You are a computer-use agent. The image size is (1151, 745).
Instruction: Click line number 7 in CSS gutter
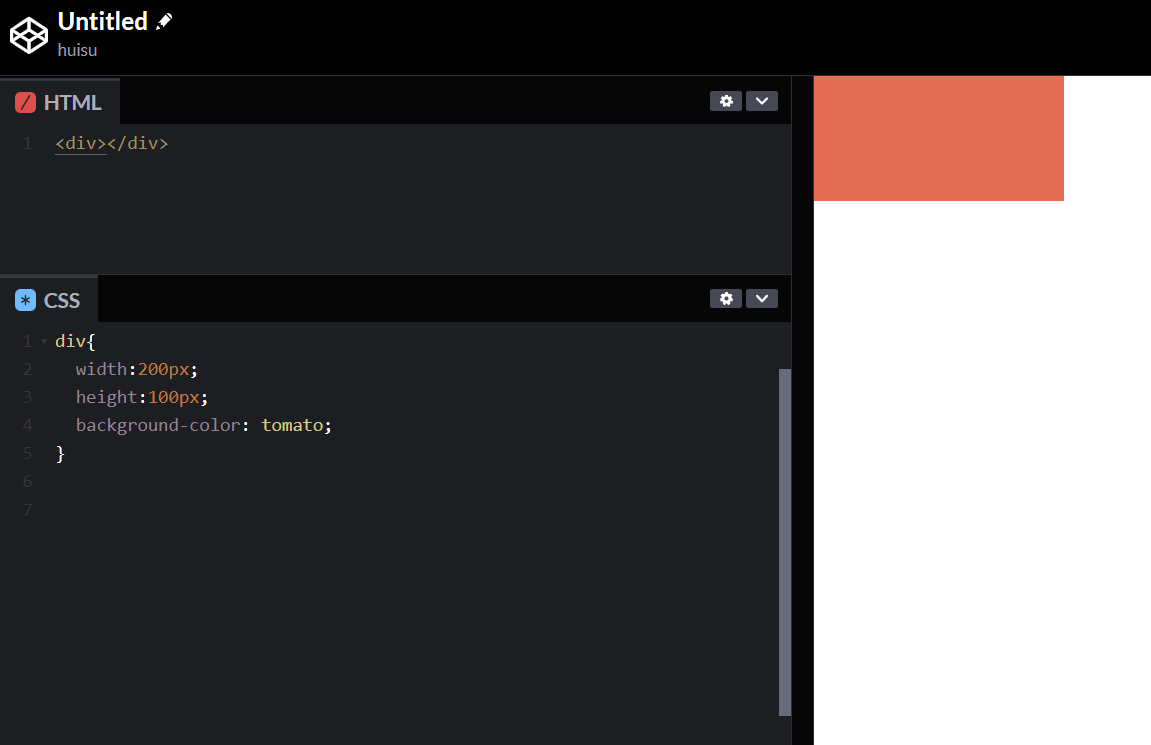27,509
